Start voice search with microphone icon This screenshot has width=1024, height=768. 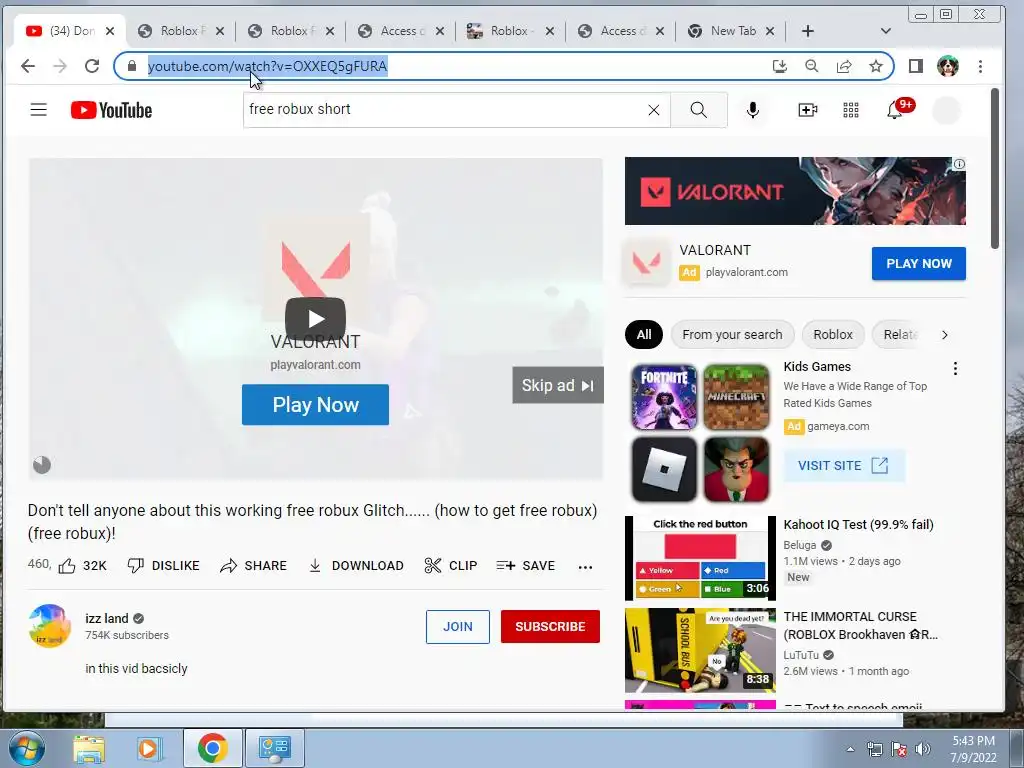[753, 110]
